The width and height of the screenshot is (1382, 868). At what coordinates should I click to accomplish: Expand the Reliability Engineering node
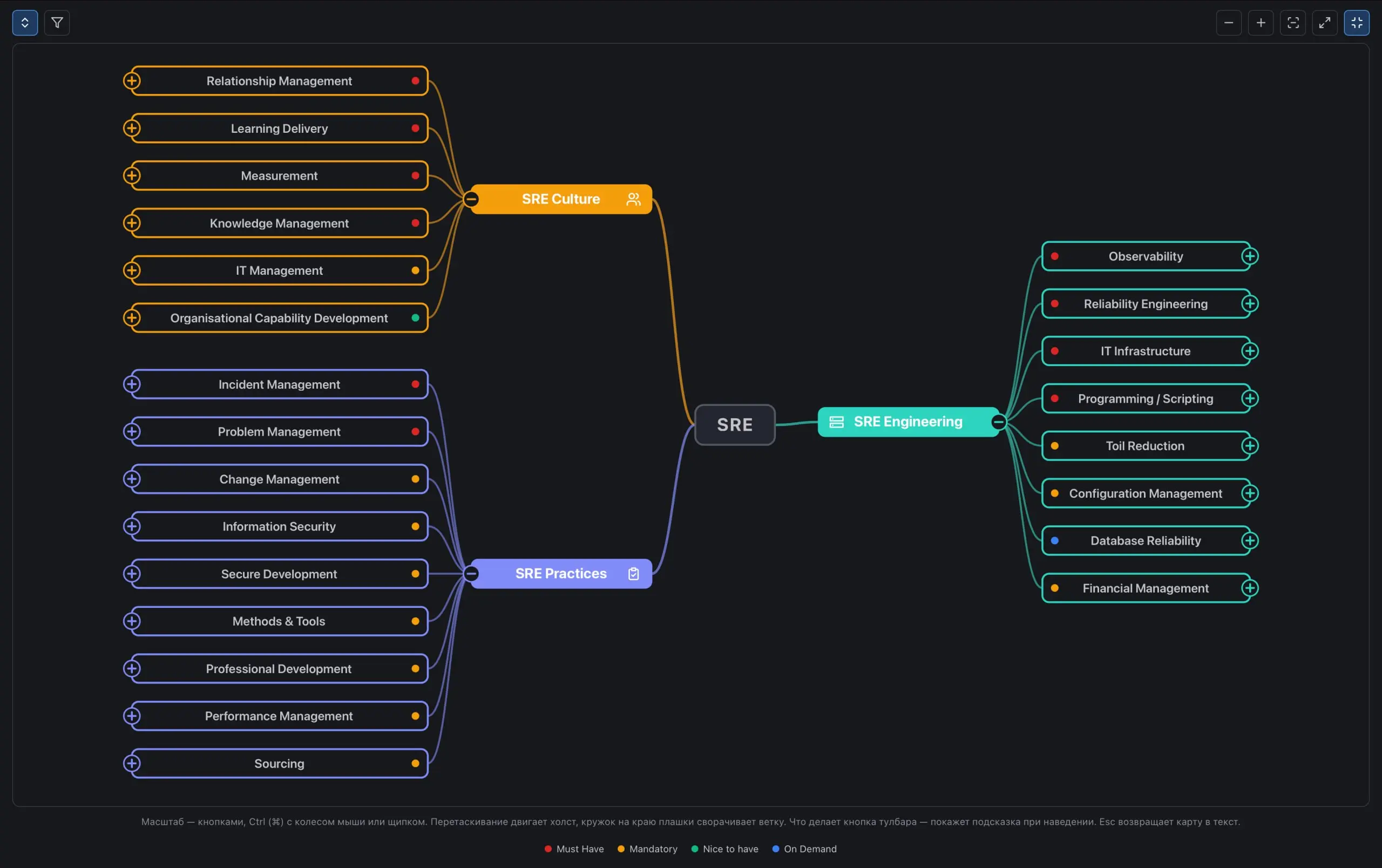click(1250, 303)
